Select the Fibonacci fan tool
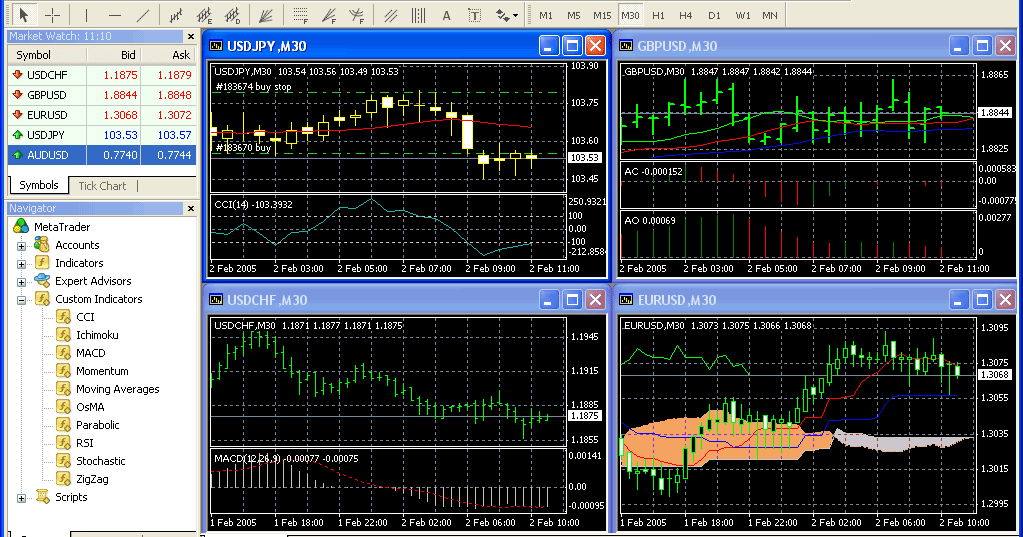Image resolution: width=1023 pixels, height=537 pixels. point(329,15)
